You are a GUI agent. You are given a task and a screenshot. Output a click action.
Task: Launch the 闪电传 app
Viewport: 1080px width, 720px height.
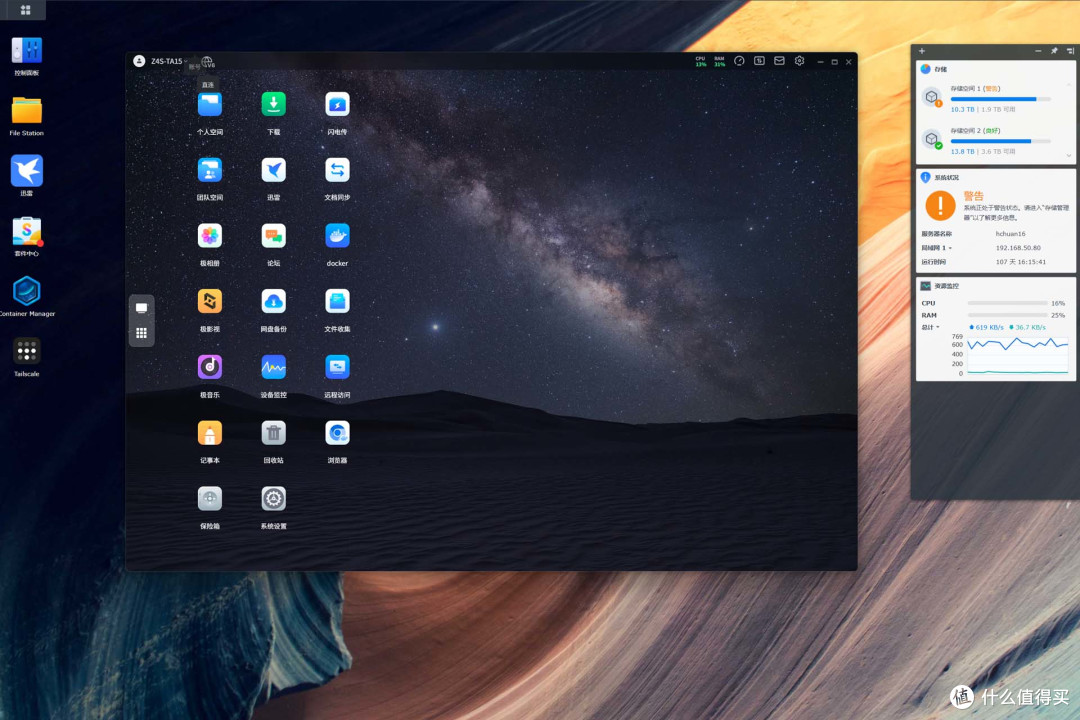click(x=337, y=105)
